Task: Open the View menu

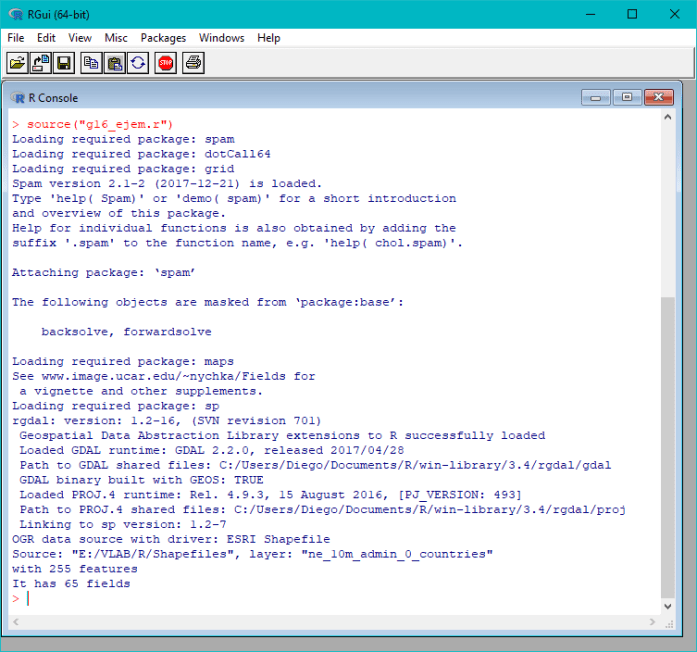Action: [80, 38]
